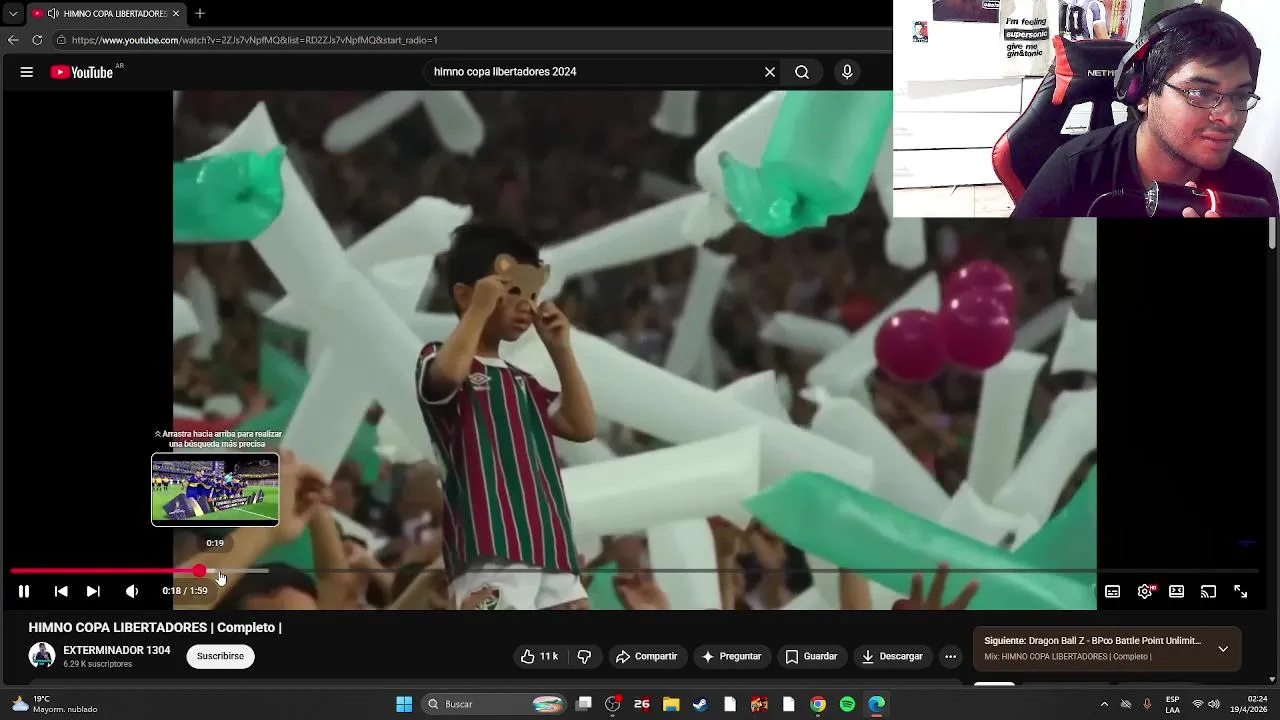Cast the video to a device
The width and height of the screenshot is (1280, 720).
point(1208,591)
